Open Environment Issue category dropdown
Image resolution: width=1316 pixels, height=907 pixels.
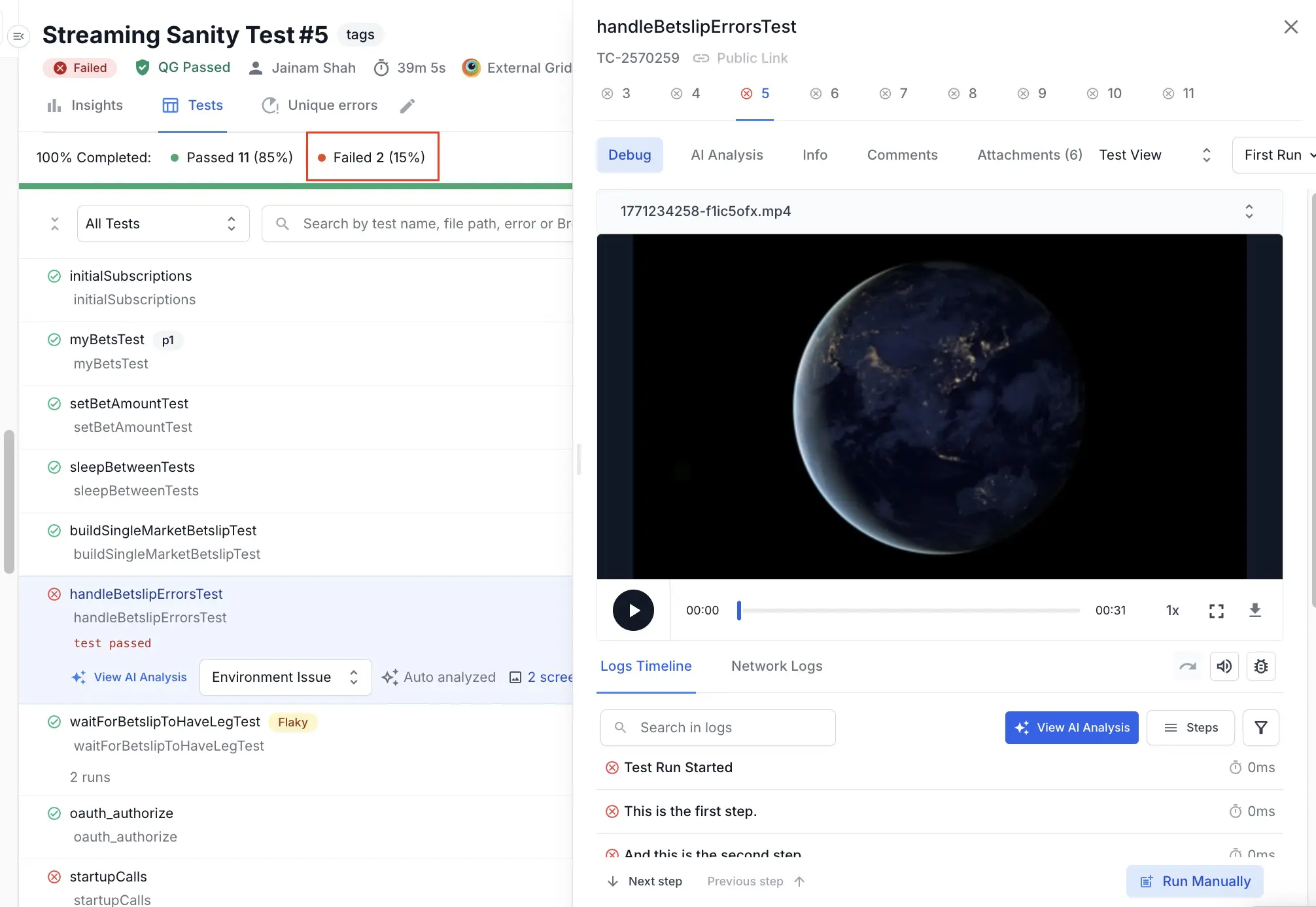(285, 677)
